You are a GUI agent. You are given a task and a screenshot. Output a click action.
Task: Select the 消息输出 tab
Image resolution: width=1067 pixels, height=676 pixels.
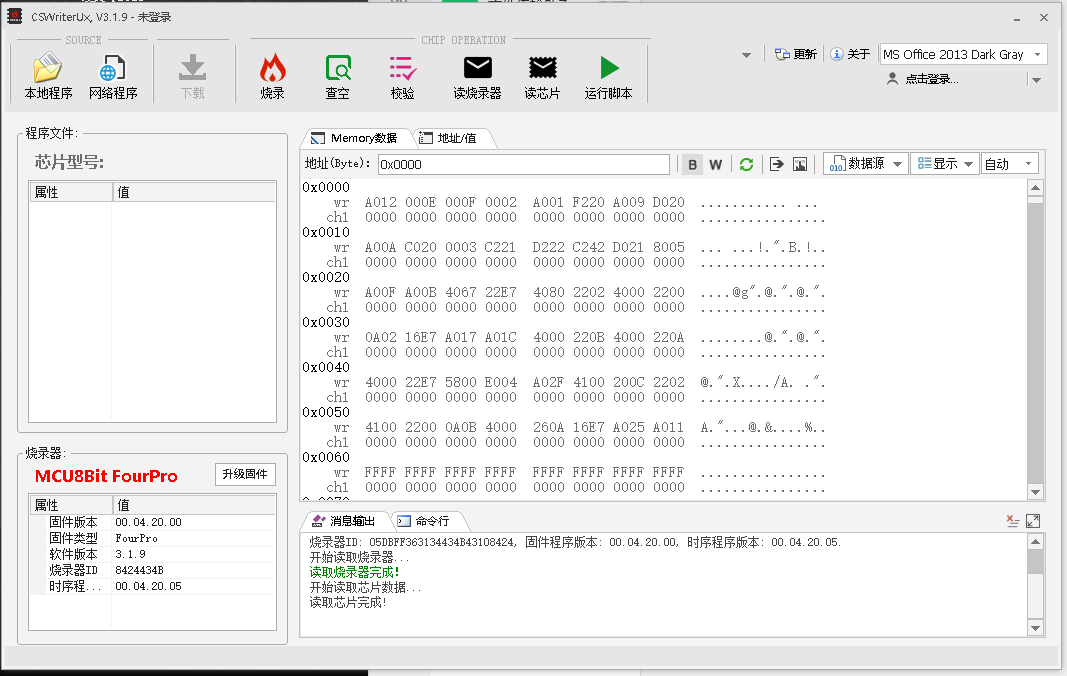pos(344,521)
